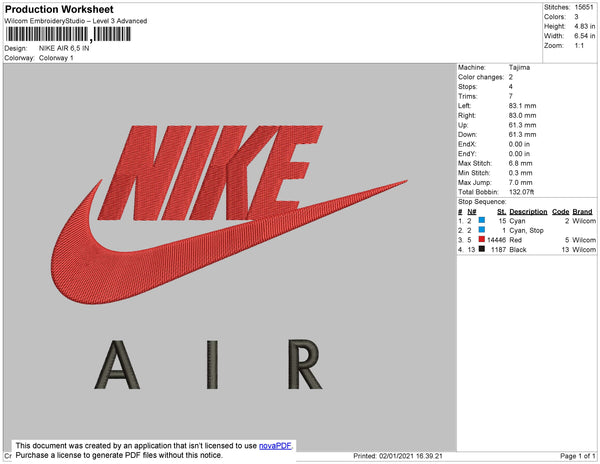The height and width of the screenshot is (464, 600).
Task: Select the Black color swatch in Stop Sequence
Action: click(482, 249)
